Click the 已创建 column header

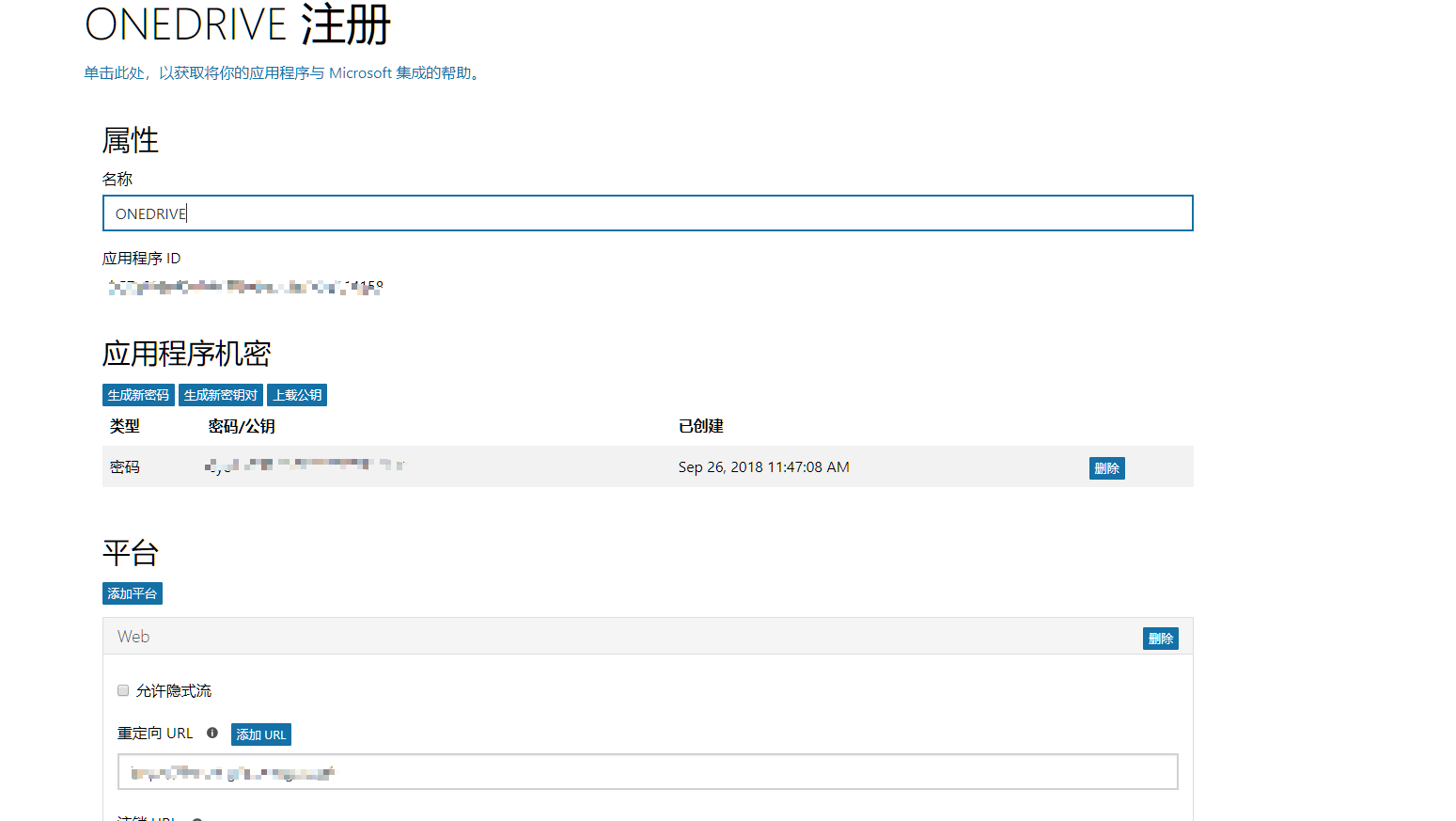[x=701, y=426]
